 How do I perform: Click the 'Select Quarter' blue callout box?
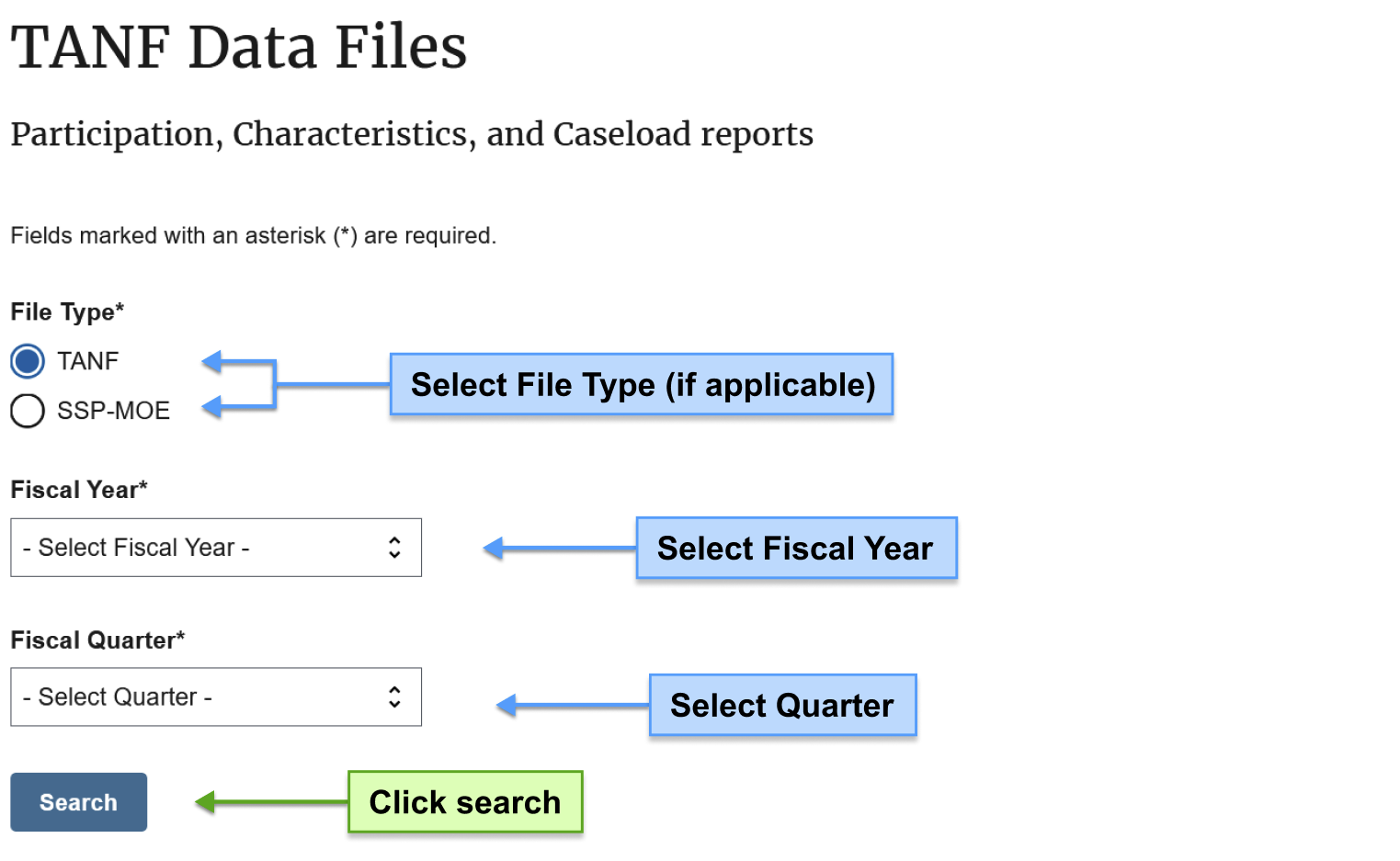pos(783,705)
